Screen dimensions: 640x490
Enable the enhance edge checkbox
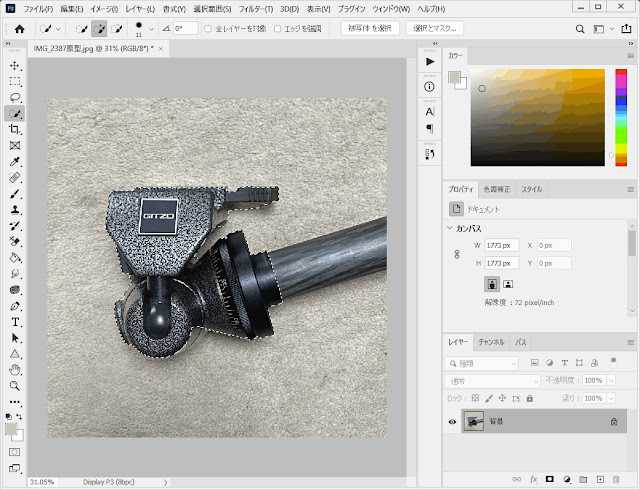point(278,29)
